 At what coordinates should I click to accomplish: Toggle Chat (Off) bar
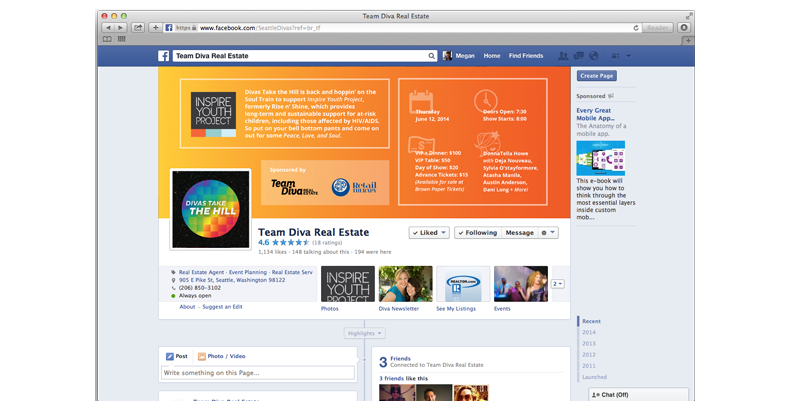(617, 396)
